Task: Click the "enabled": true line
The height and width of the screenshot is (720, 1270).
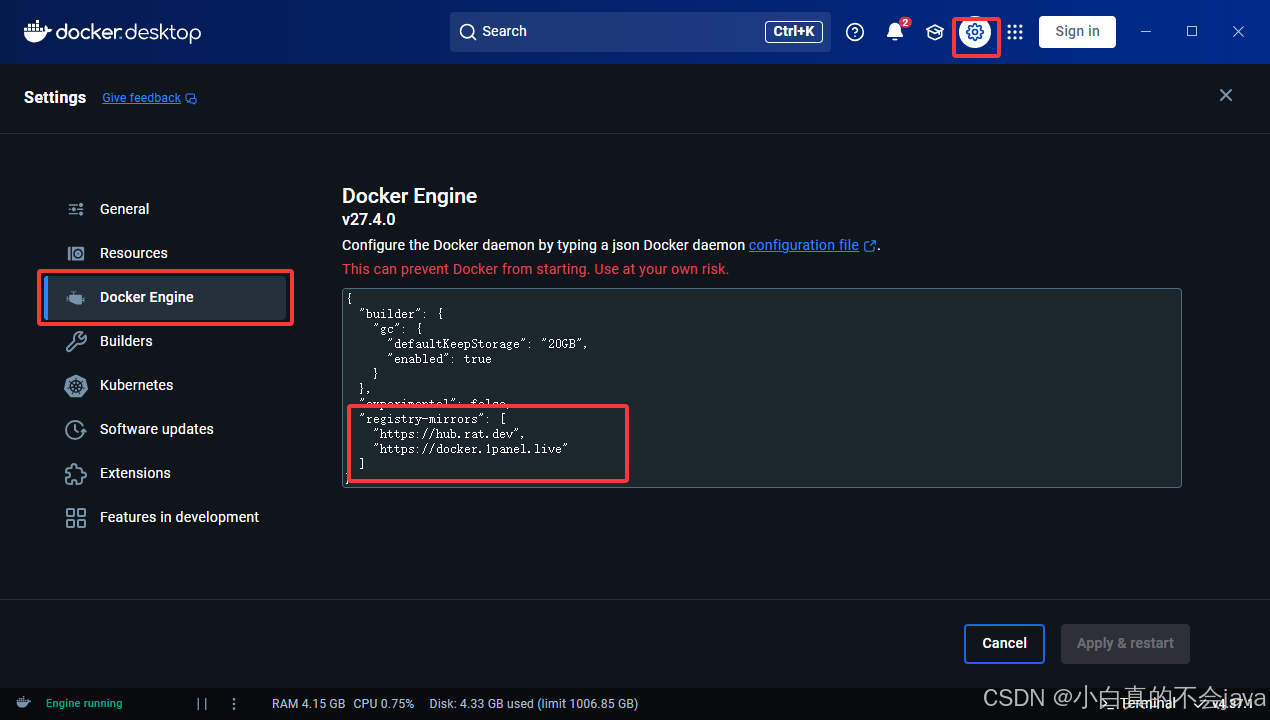Action: pos(439,359)
